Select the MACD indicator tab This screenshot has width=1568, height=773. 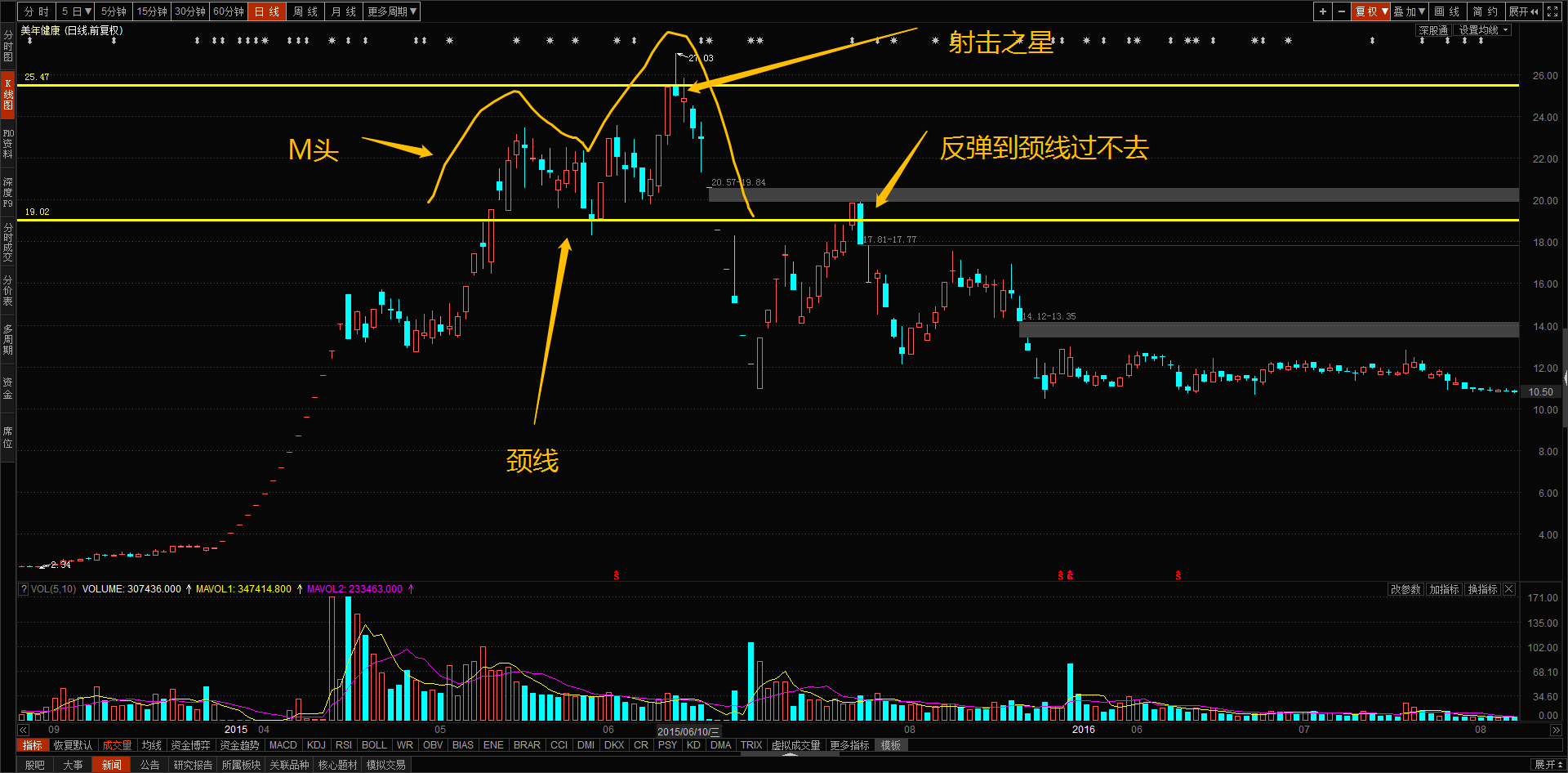tap(283, 745)
